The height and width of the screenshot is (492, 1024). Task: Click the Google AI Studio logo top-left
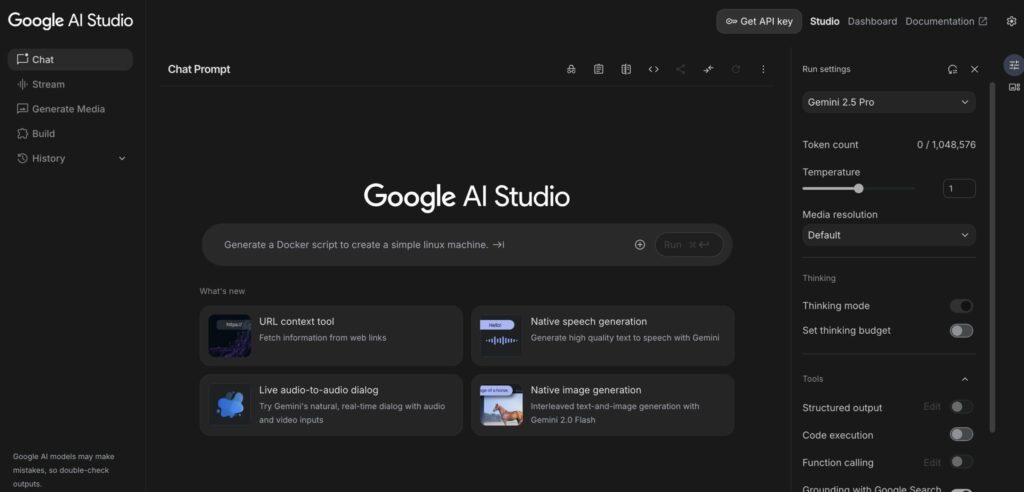coord(71,20)
